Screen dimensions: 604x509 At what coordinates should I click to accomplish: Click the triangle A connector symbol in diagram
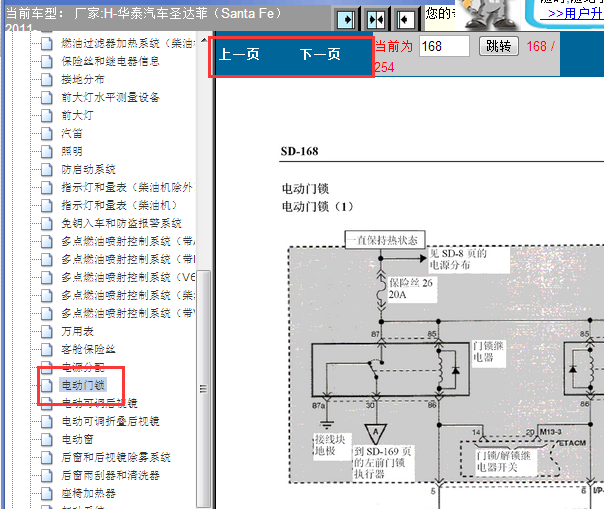375,433
